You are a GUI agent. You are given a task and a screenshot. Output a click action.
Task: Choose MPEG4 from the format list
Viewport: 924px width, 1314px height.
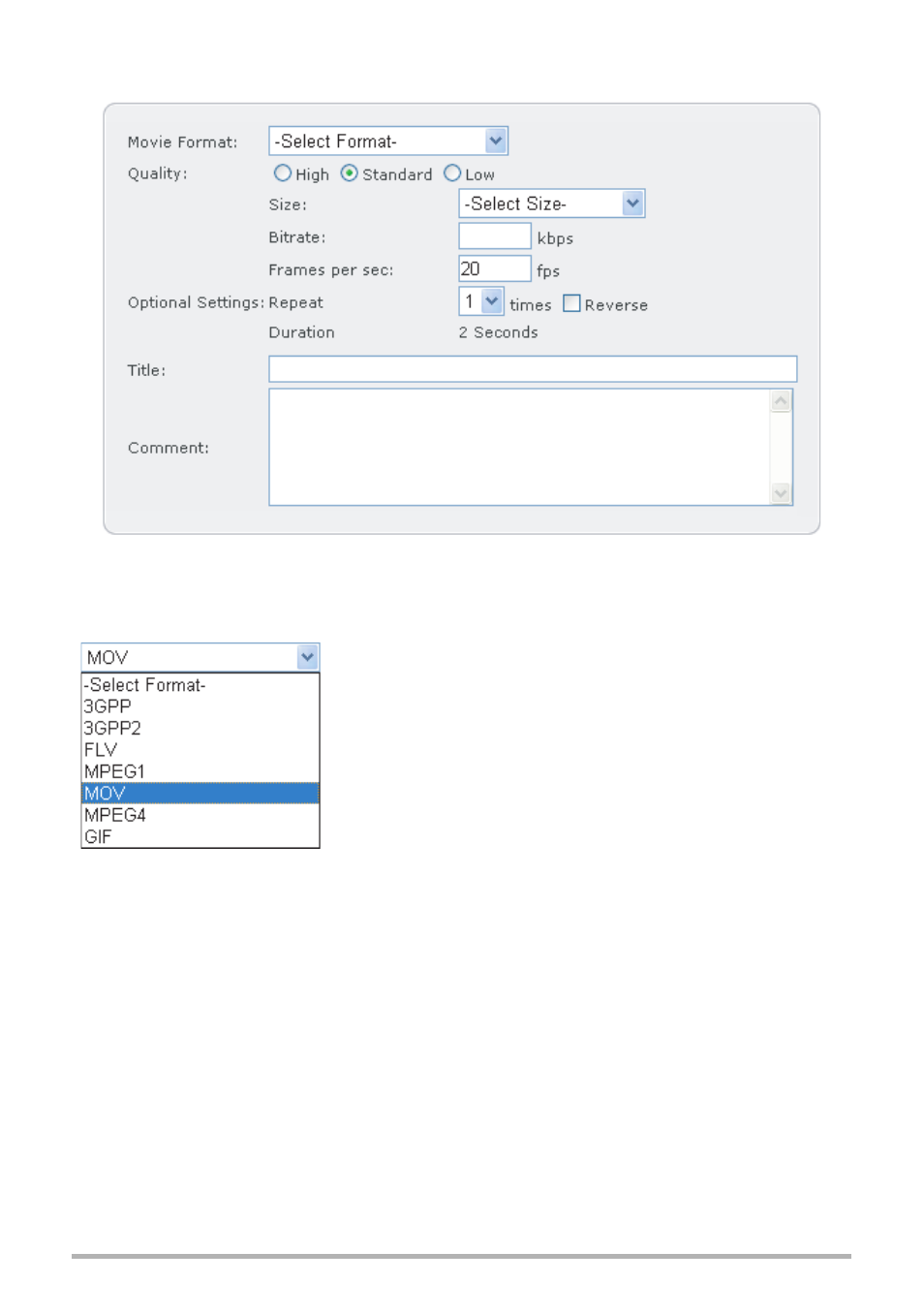[115, 815]
